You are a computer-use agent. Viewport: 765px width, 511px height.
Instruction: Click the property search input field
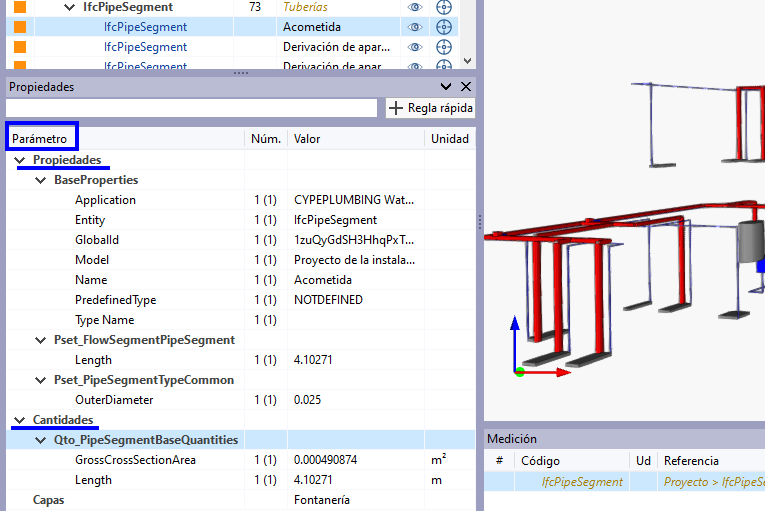[191, 108]
